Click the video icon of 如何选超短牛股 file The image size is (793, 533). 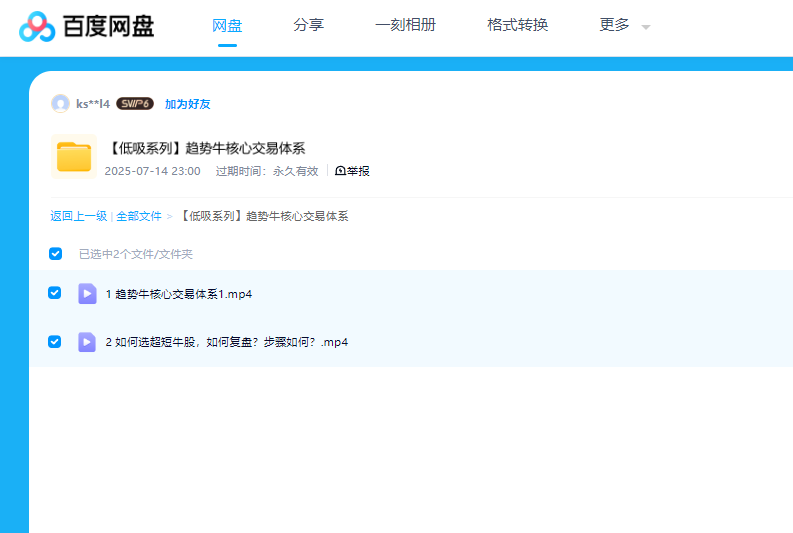point(87,342)
